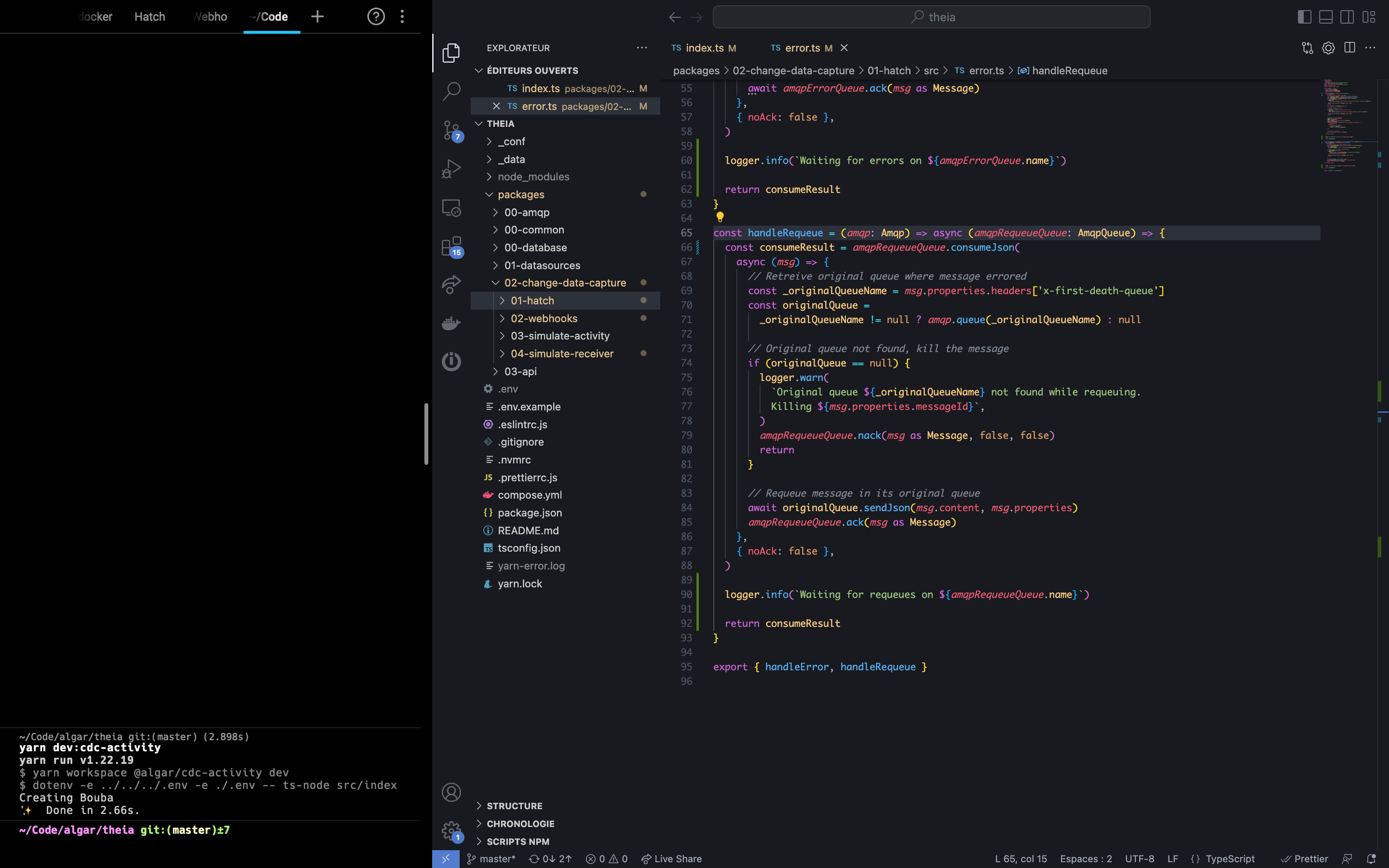This screenshot has height=868, width=1389.
Task: Open the remote window status bar button
Action: 446,859
